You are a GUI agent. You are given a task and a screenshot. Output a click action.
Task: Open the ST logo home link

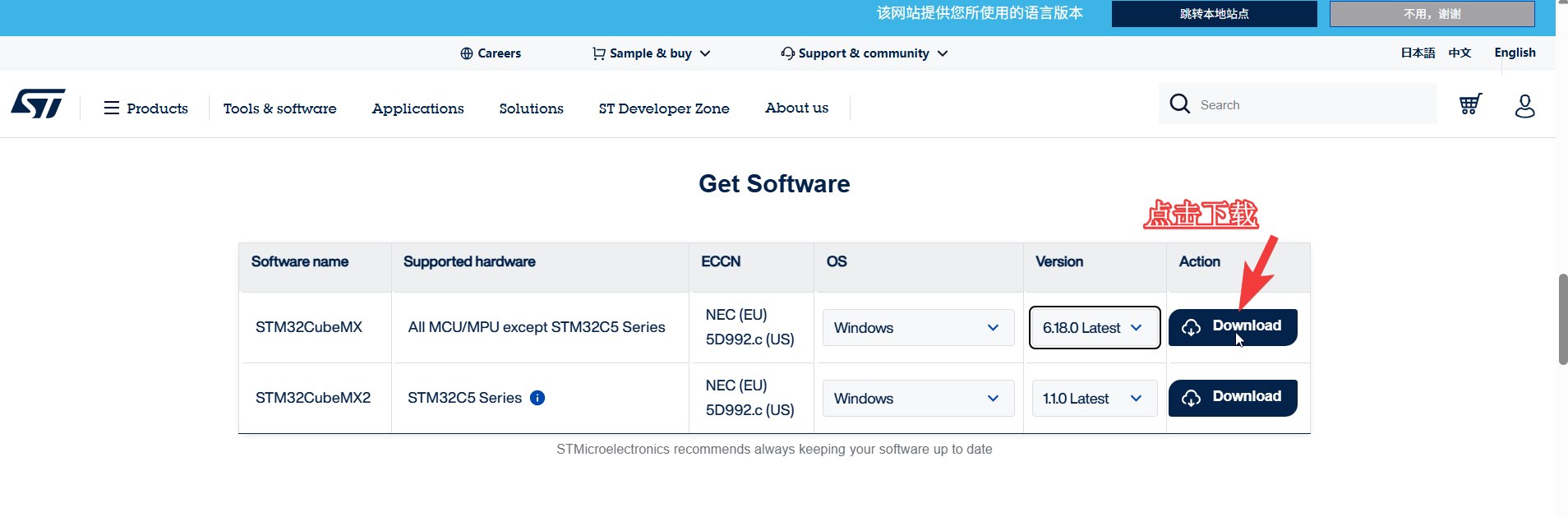point(38,104)
